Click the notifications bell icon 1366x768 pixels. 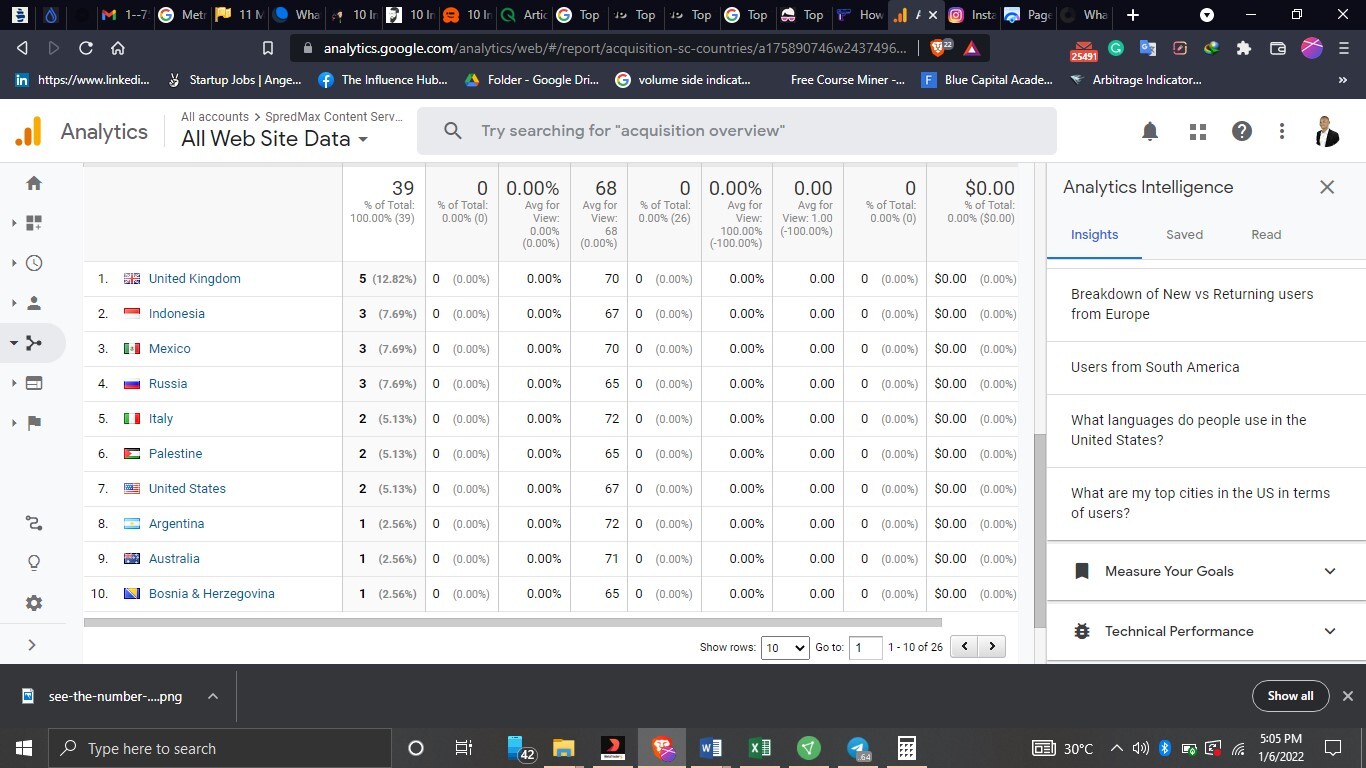[1150, 131]
